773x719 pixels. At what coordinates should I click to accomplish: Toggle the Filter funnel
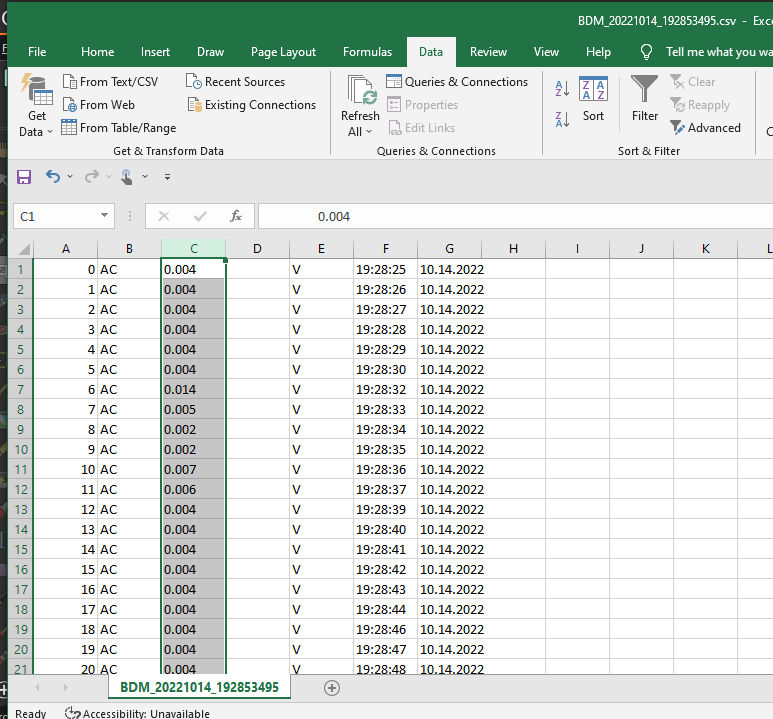tap(644, 99)
